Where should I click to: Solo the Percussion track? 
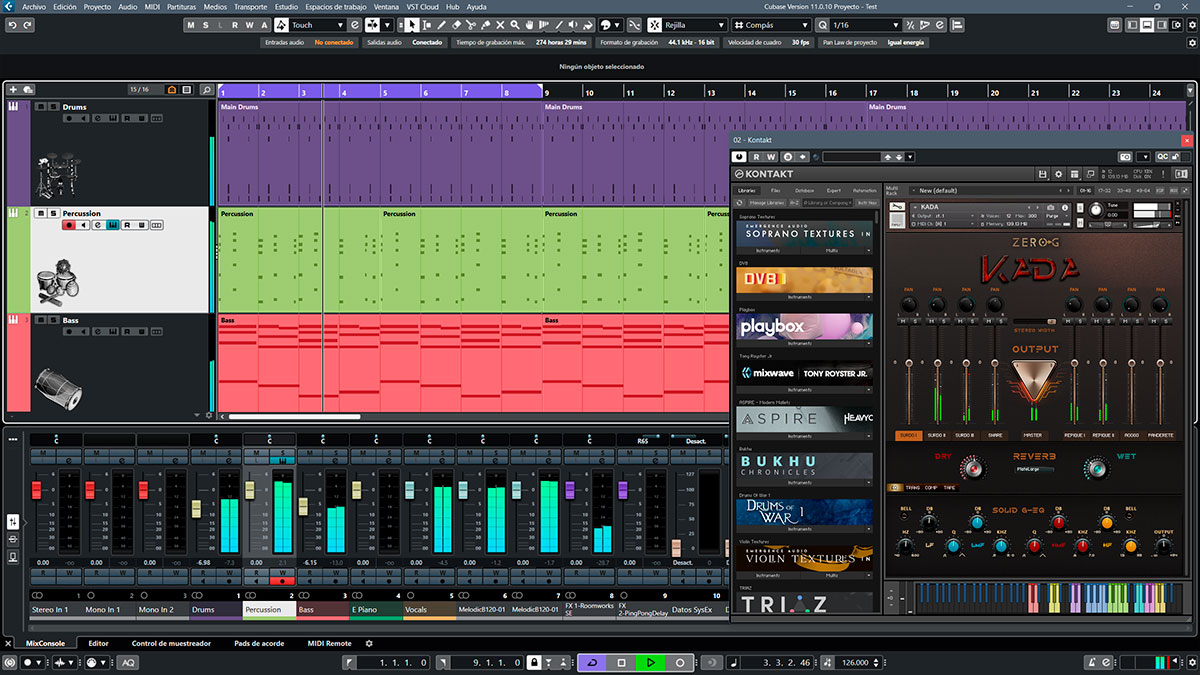coord(52,213)
